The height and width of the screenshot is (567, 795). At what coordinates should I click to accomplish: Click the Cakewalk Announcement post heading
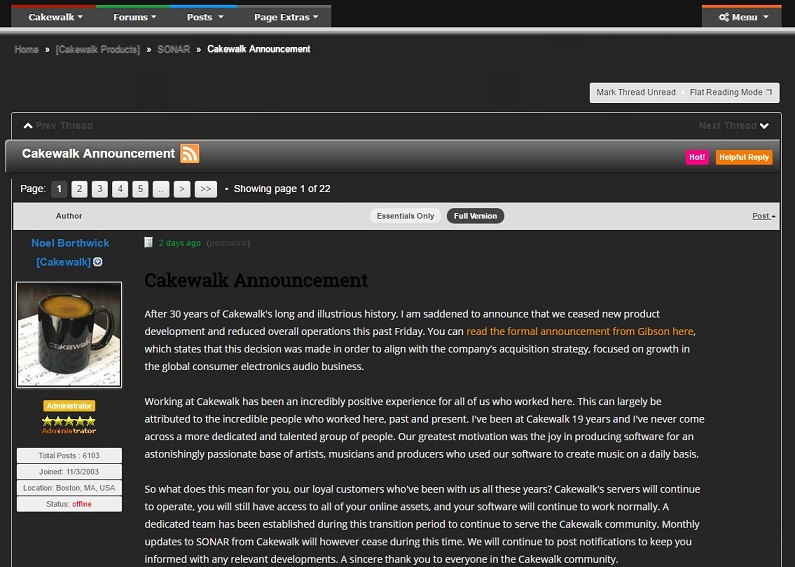point(256,280)
